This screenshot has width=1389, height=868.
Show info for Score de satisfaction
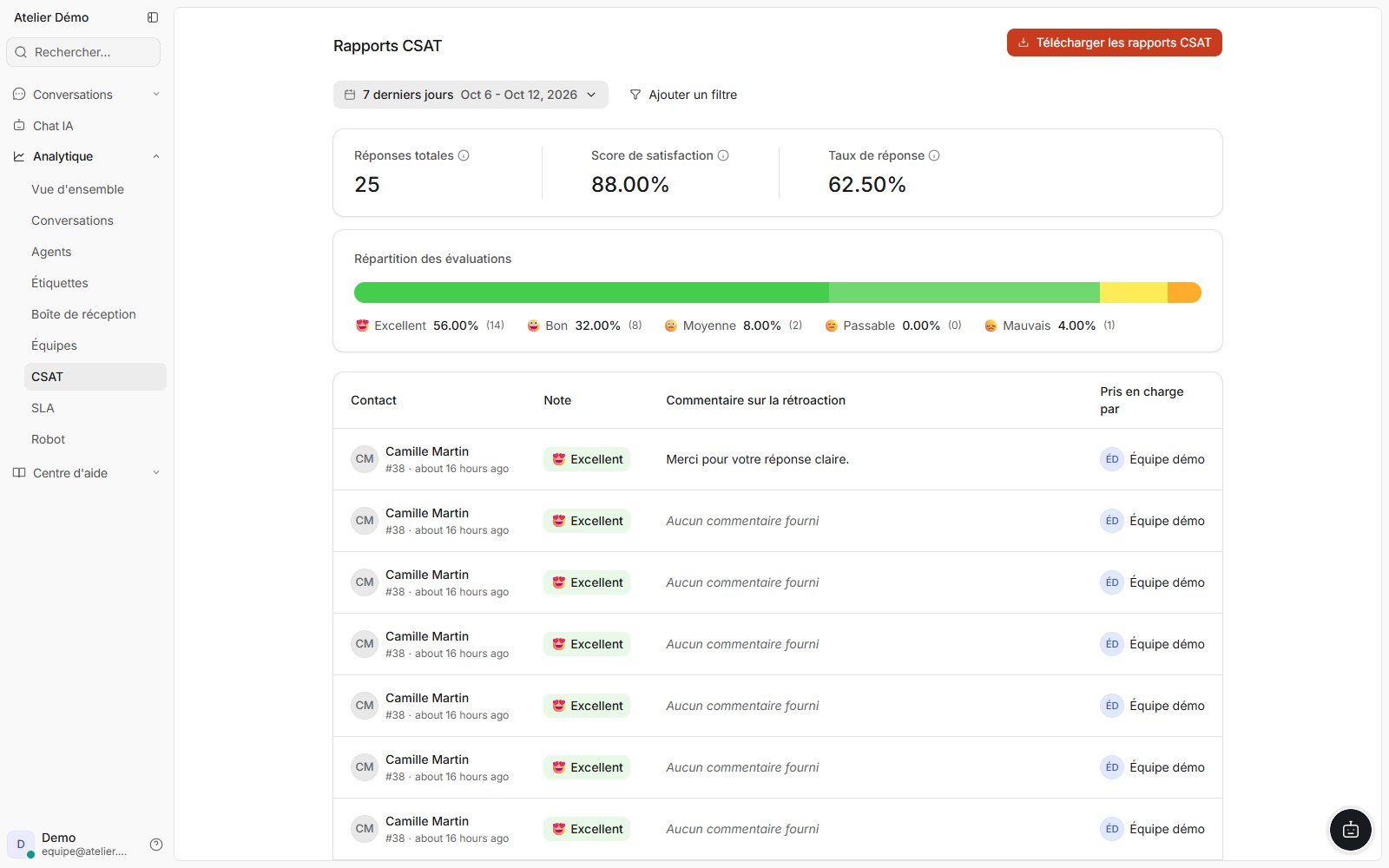pos(723,155)
